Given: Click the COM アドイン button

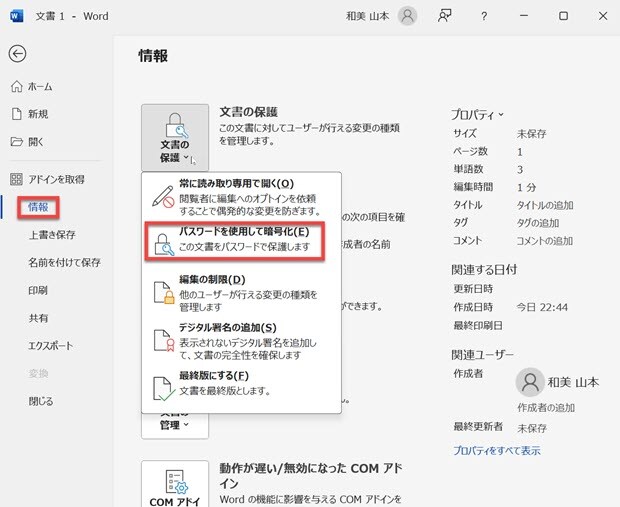Looking at the screenshot, I should 175,486.
